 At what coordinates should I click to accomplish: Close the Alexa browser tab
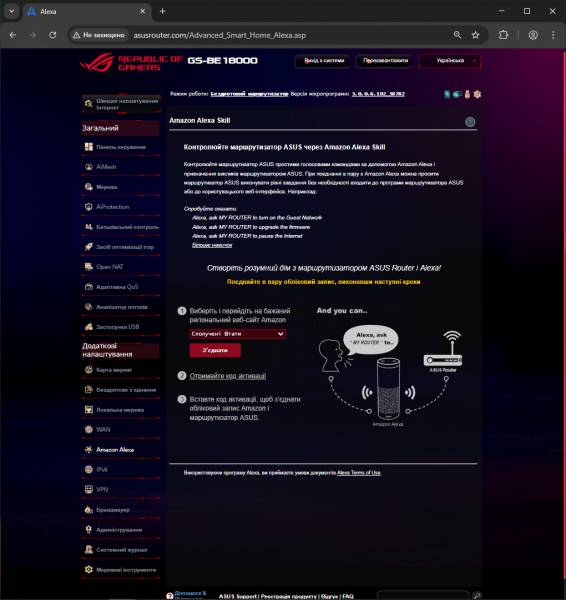[142, 11]
